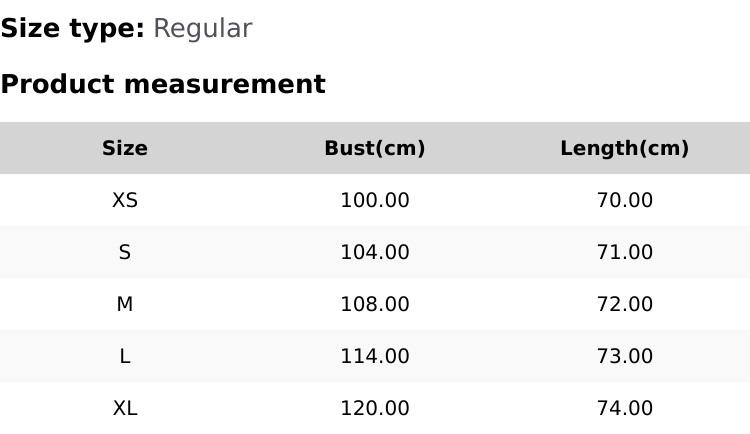The height and width of the screenshot is (434, 750).
Task: Select the Length(cm) column header
Action: coord(625,149)
